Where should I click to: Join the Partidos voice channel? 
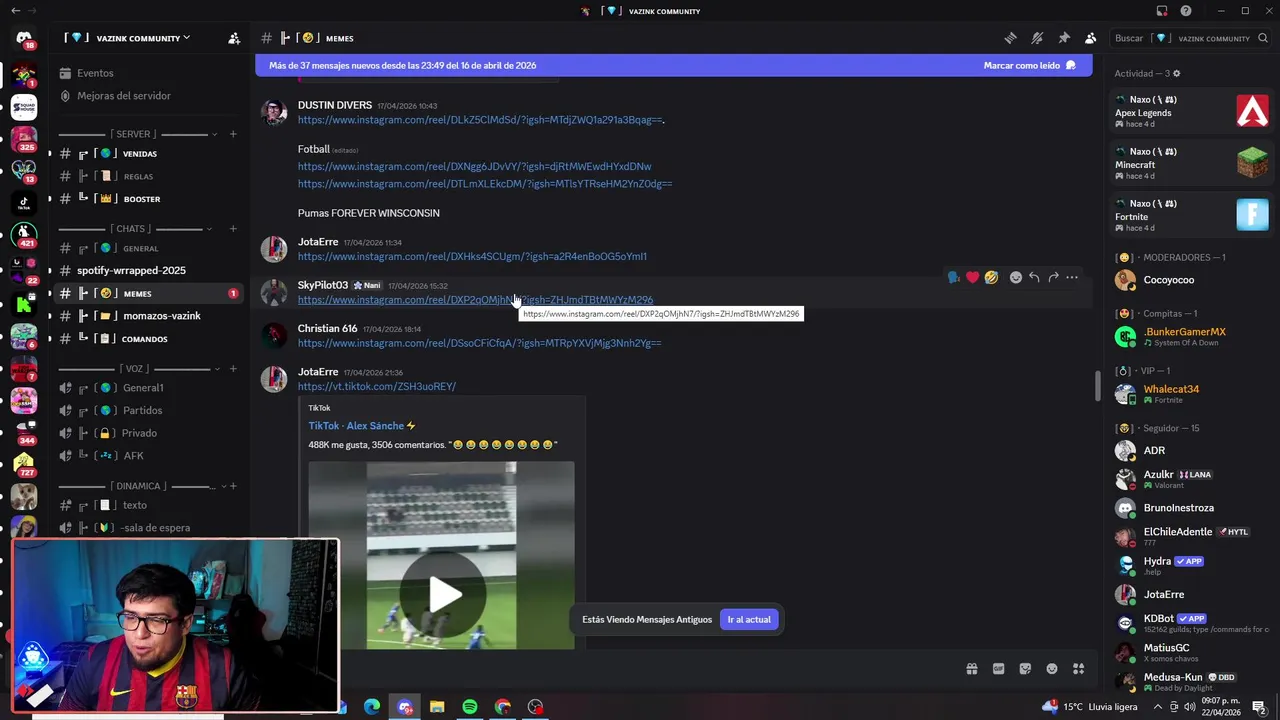[150, 411]
